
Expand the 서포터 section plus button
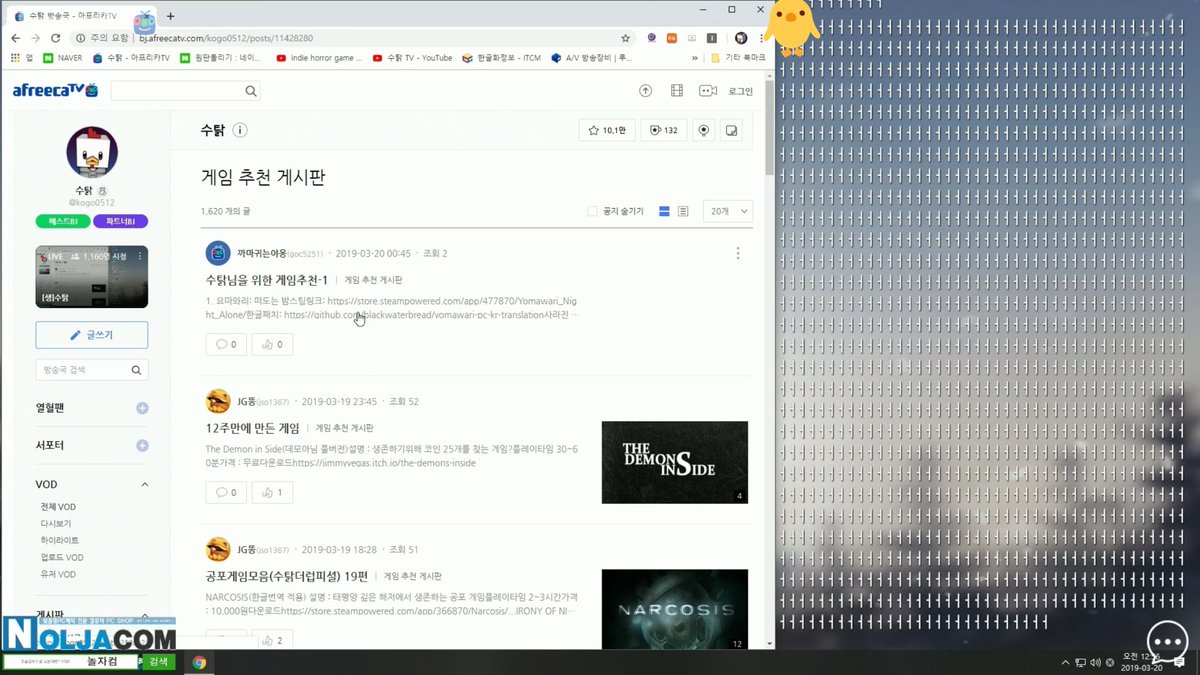[x=142, y=445]
